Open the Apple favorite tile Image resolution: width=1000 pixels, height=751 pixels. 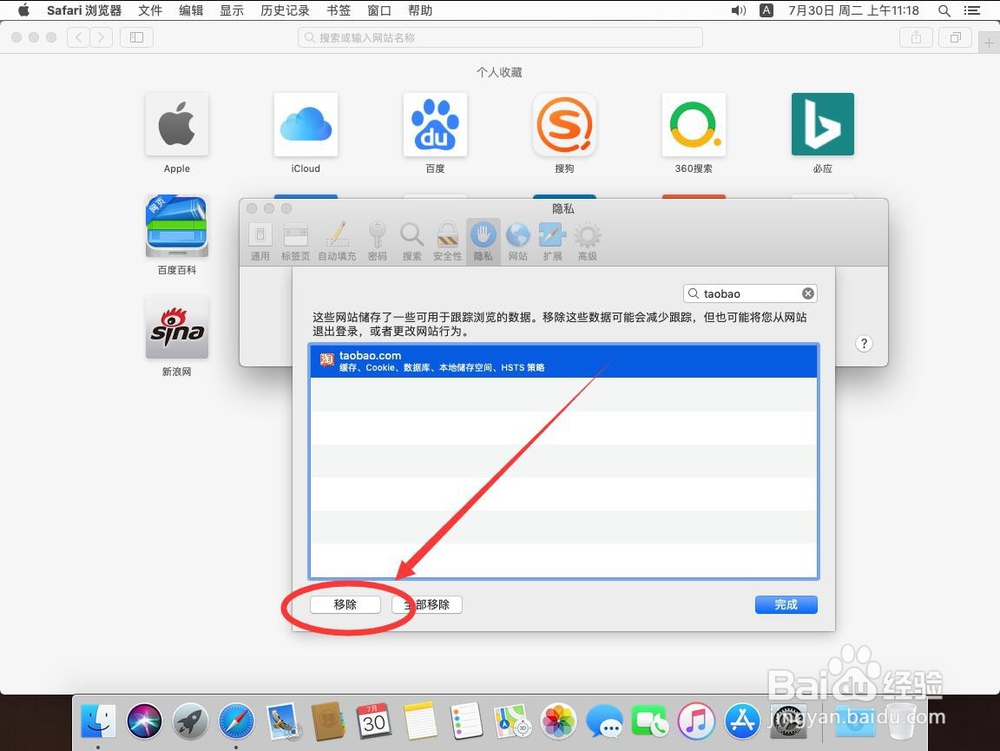coord(177,124)
